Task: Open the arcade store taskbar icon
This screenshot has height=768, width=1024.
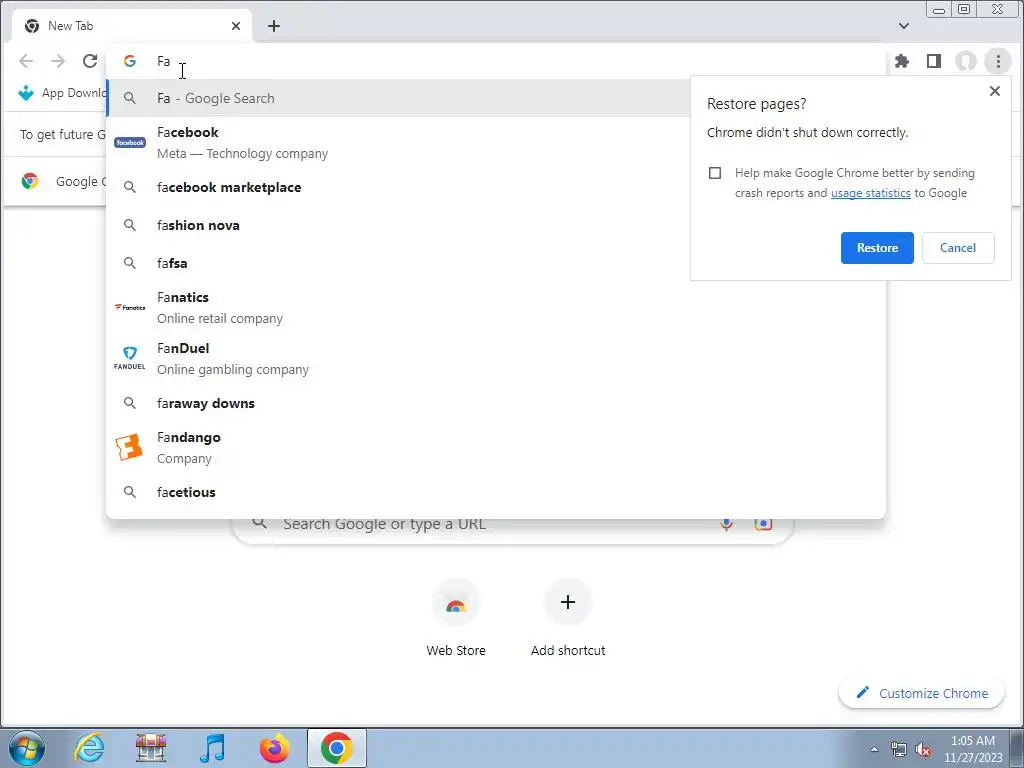Action: click(151, 748)
